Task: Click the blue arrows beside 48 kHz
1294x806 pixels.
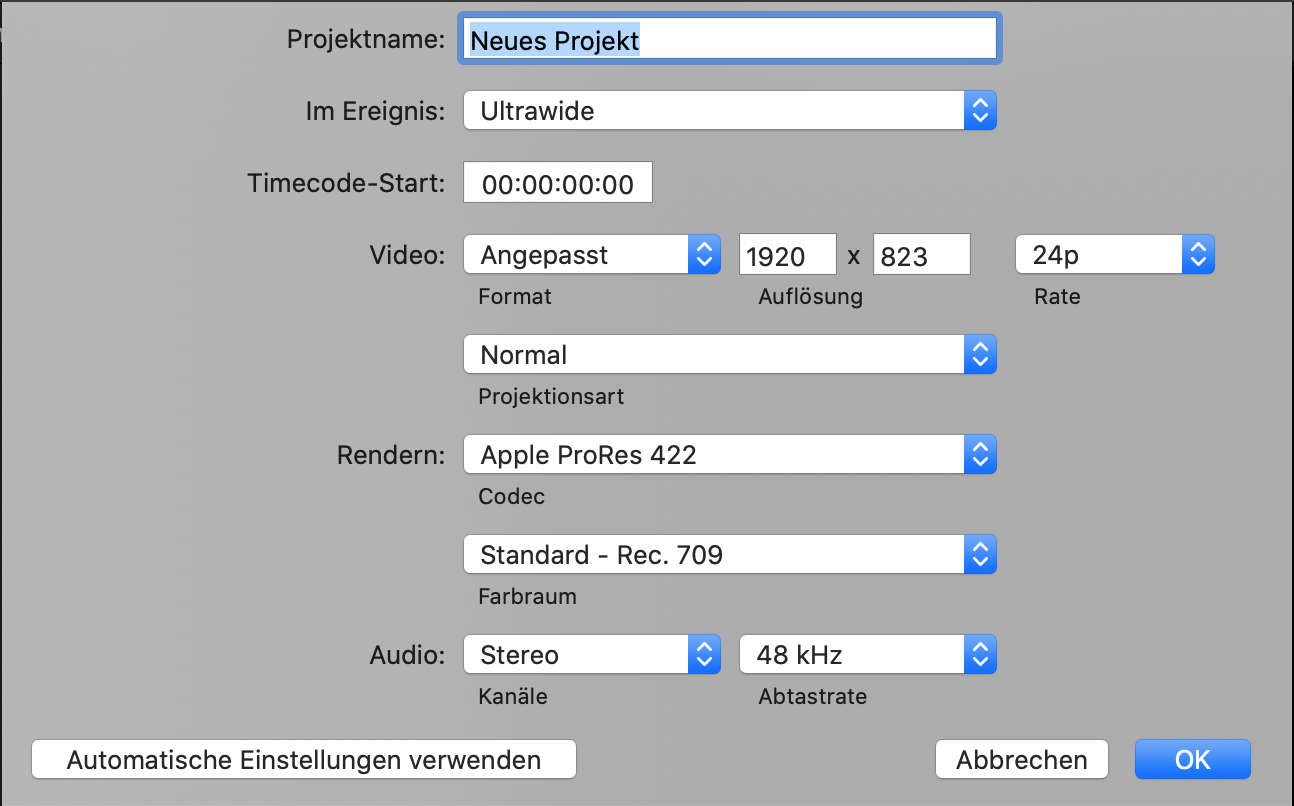Action: [980, 655]
